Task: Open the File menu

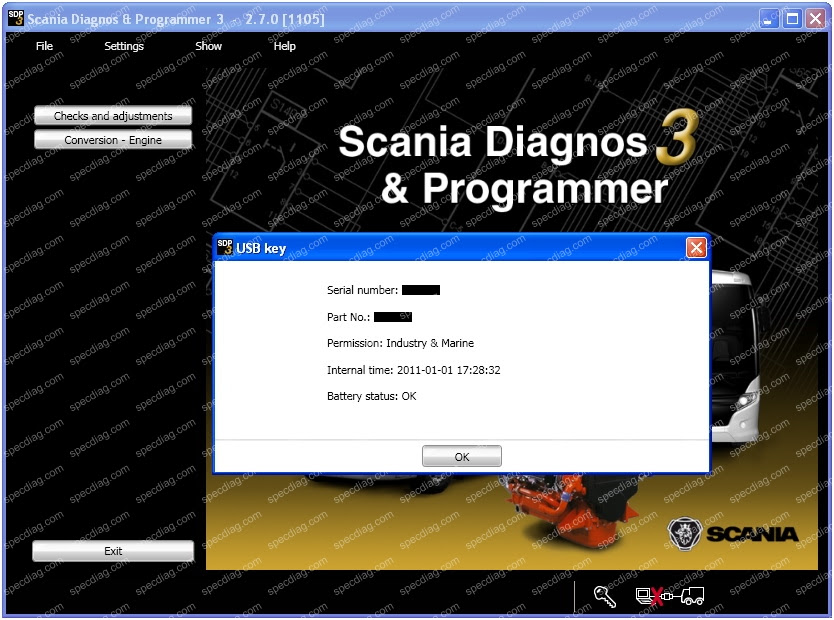Action: pyautogui.click(x=44, y=46)
